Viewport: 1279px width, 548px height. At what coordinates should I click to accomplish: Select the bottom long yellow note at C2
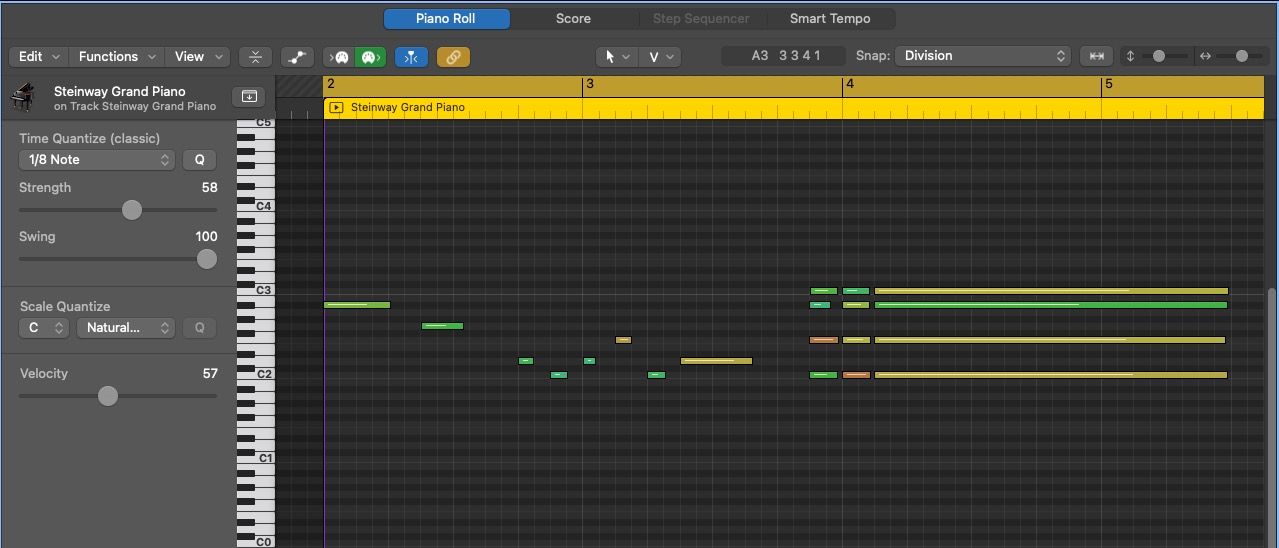click(1050, 375)
